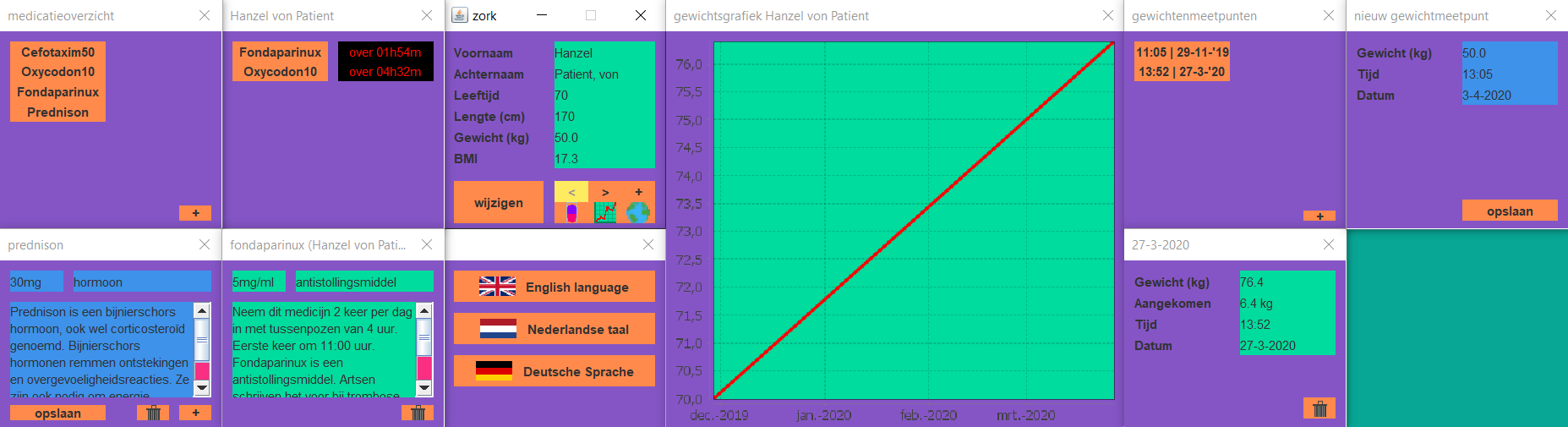
Task: Click the BMI value 17.3
Action: point(604,158)
